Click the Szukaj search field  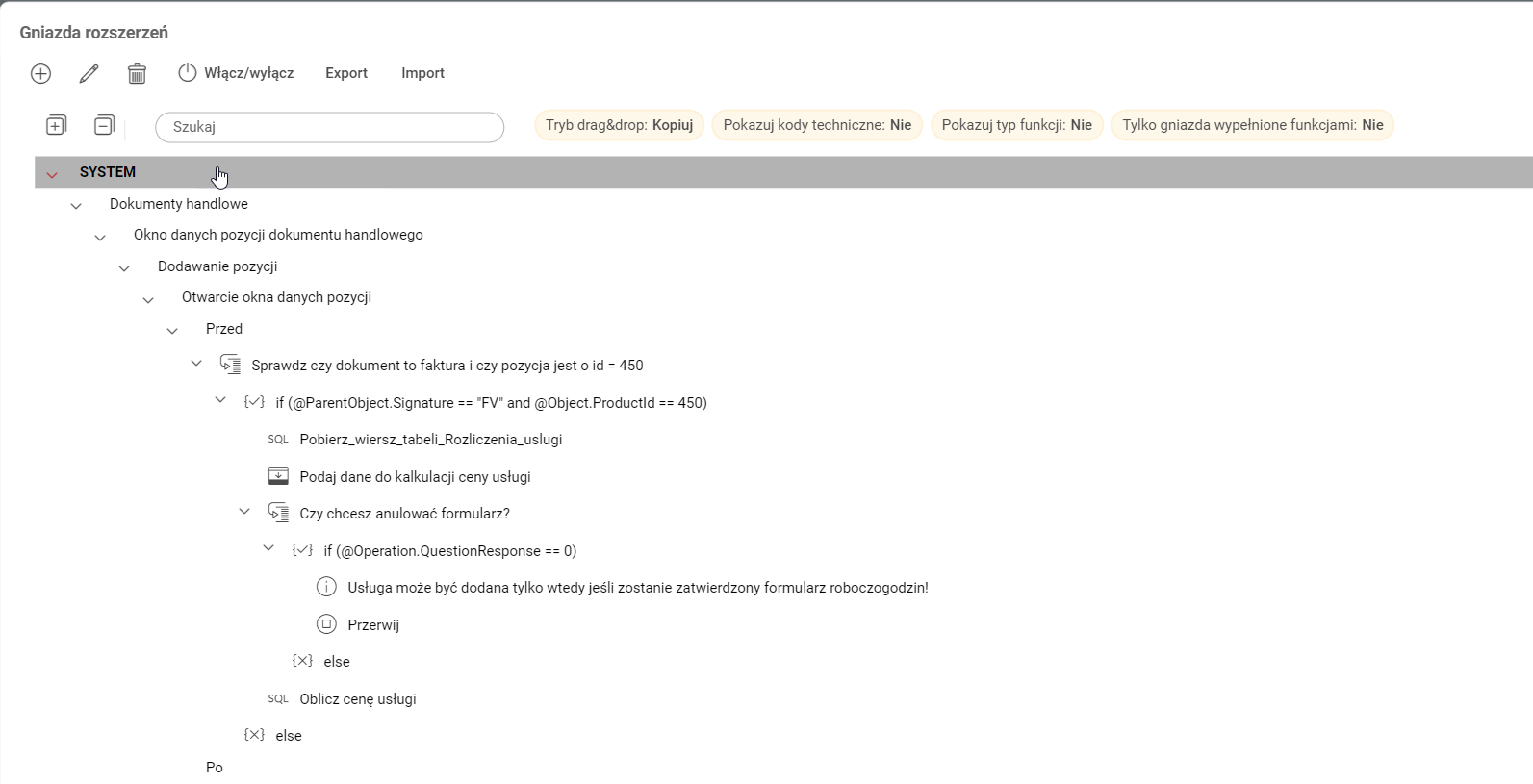click(329, 127)
